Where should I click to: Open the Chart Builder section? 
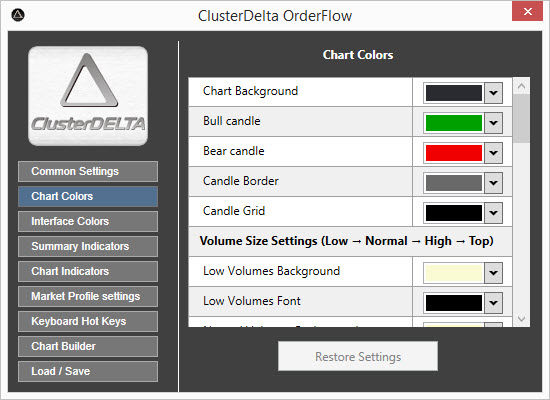[88, 346]
